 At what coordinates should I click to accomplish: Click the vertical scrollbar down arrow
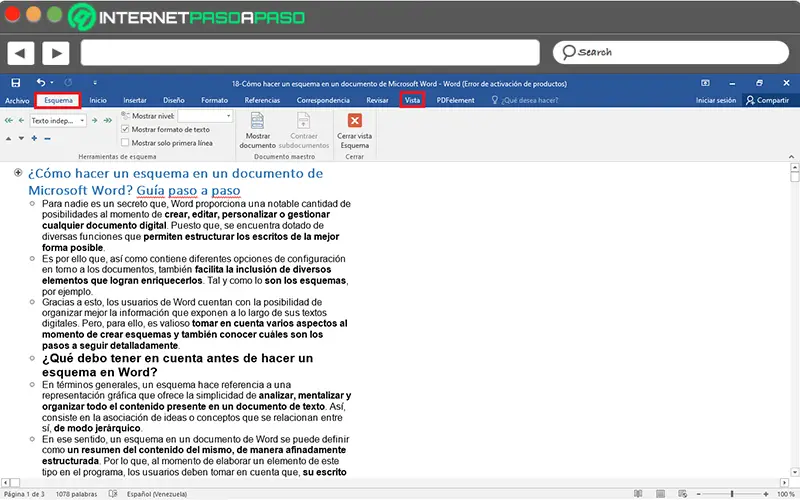point(794,472)
